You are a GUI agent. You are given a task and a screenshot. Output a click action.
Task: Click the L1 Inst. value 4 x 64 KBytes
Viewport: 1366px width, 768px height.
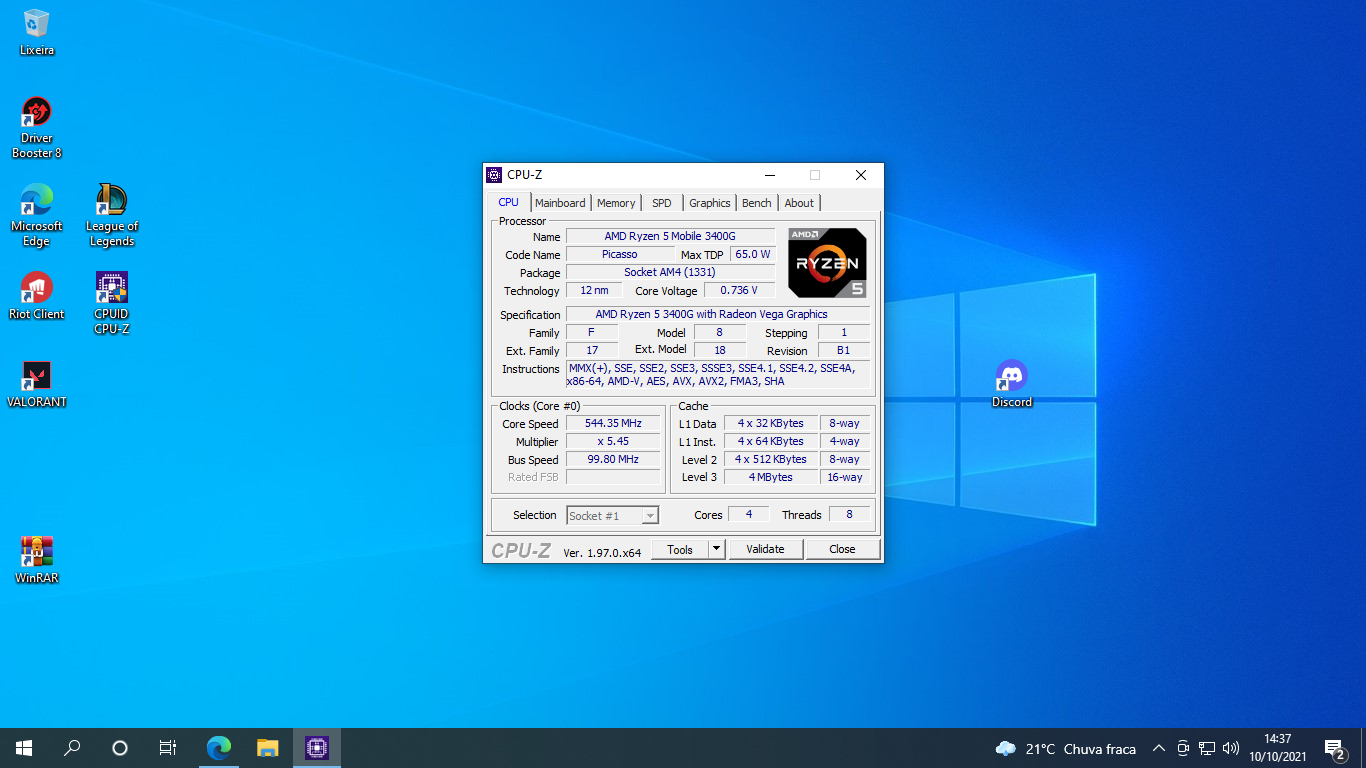point(771,441)
